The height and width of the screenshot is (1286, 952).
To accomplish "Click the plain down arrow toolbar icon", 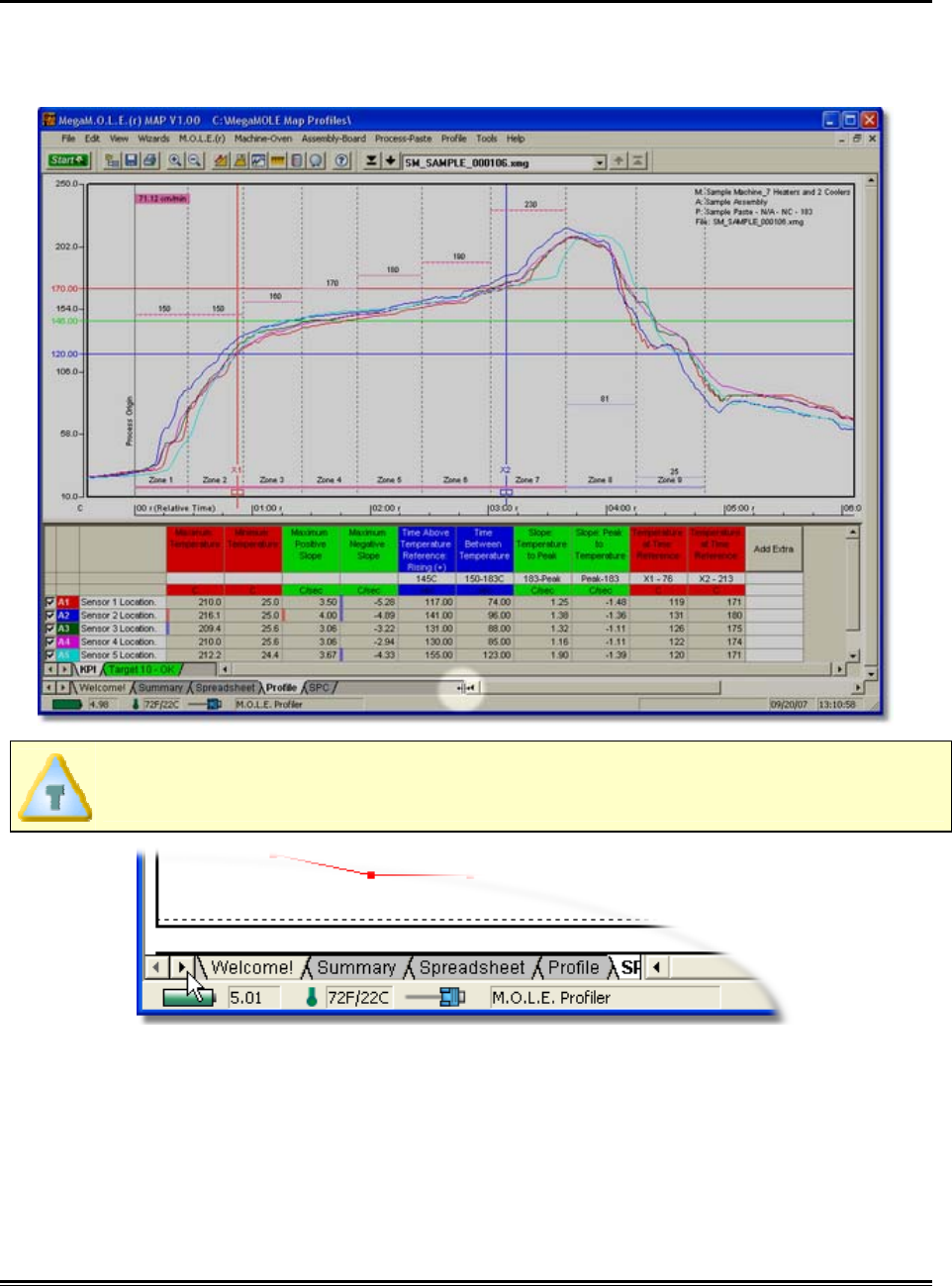I will 390,160.
